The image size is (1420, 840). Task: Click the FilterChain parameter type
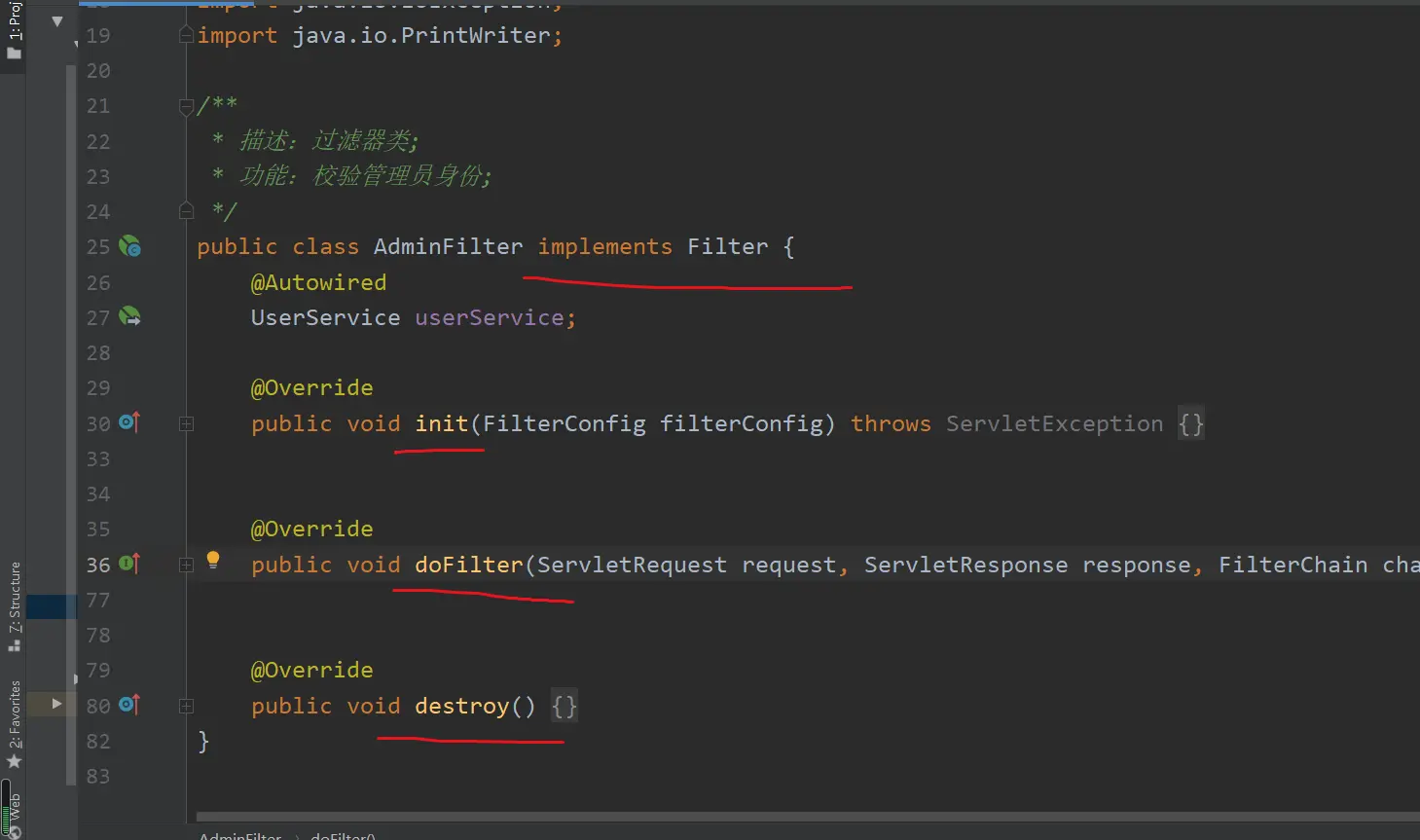click(1293, 565)
